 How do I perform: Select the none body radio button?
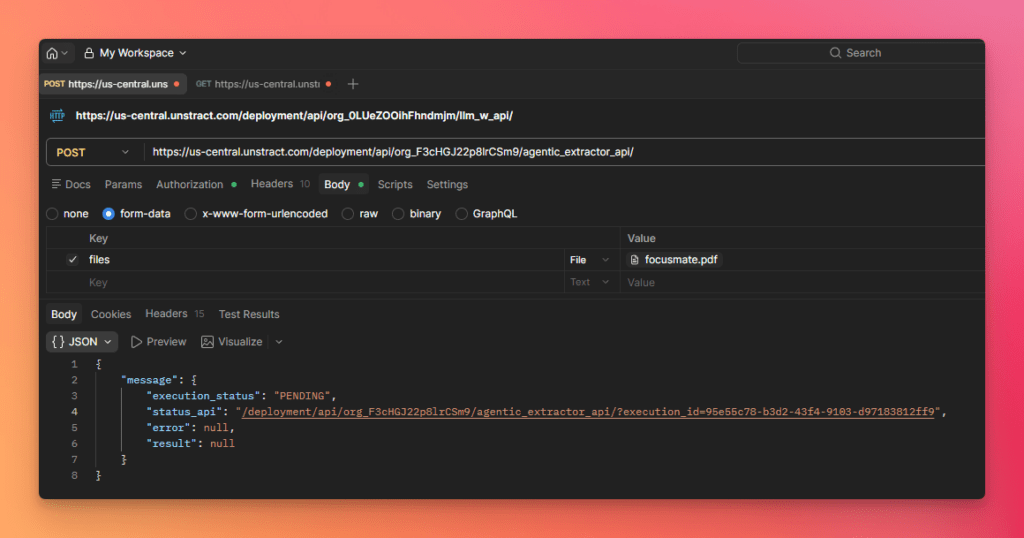[x=53, y=214]
